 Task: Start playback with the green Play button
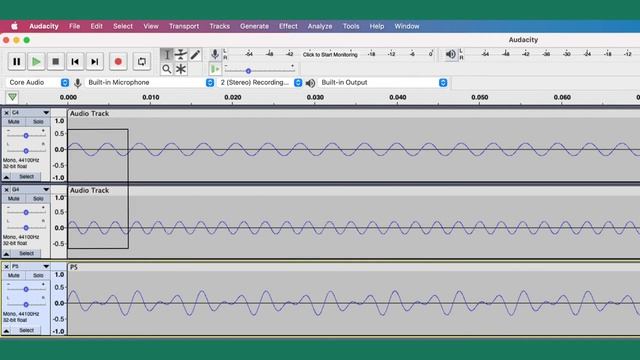click(36, 62)
